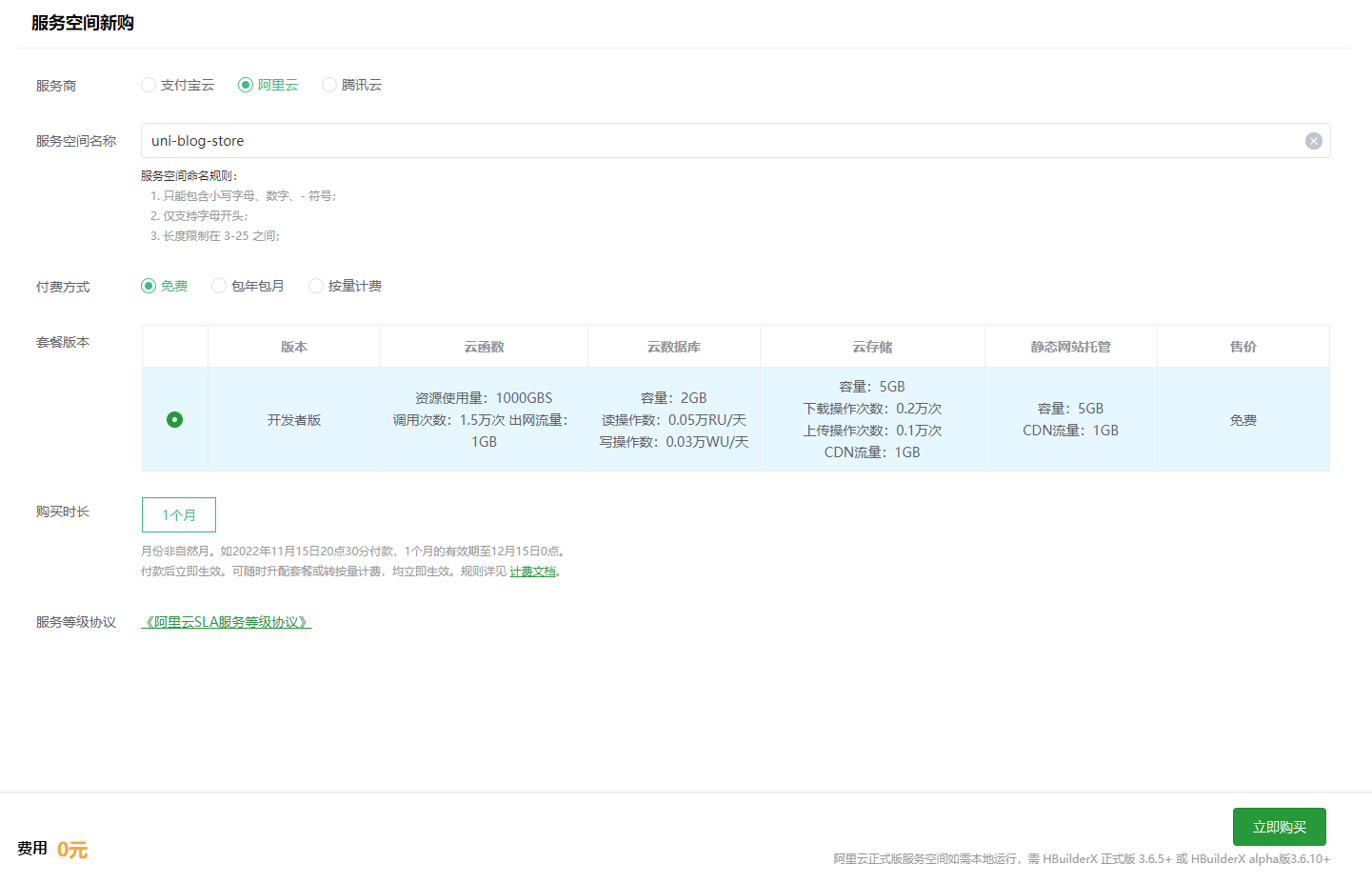Click the 云存储 column header
The image size is (1372, 883).
pos(872,347)
